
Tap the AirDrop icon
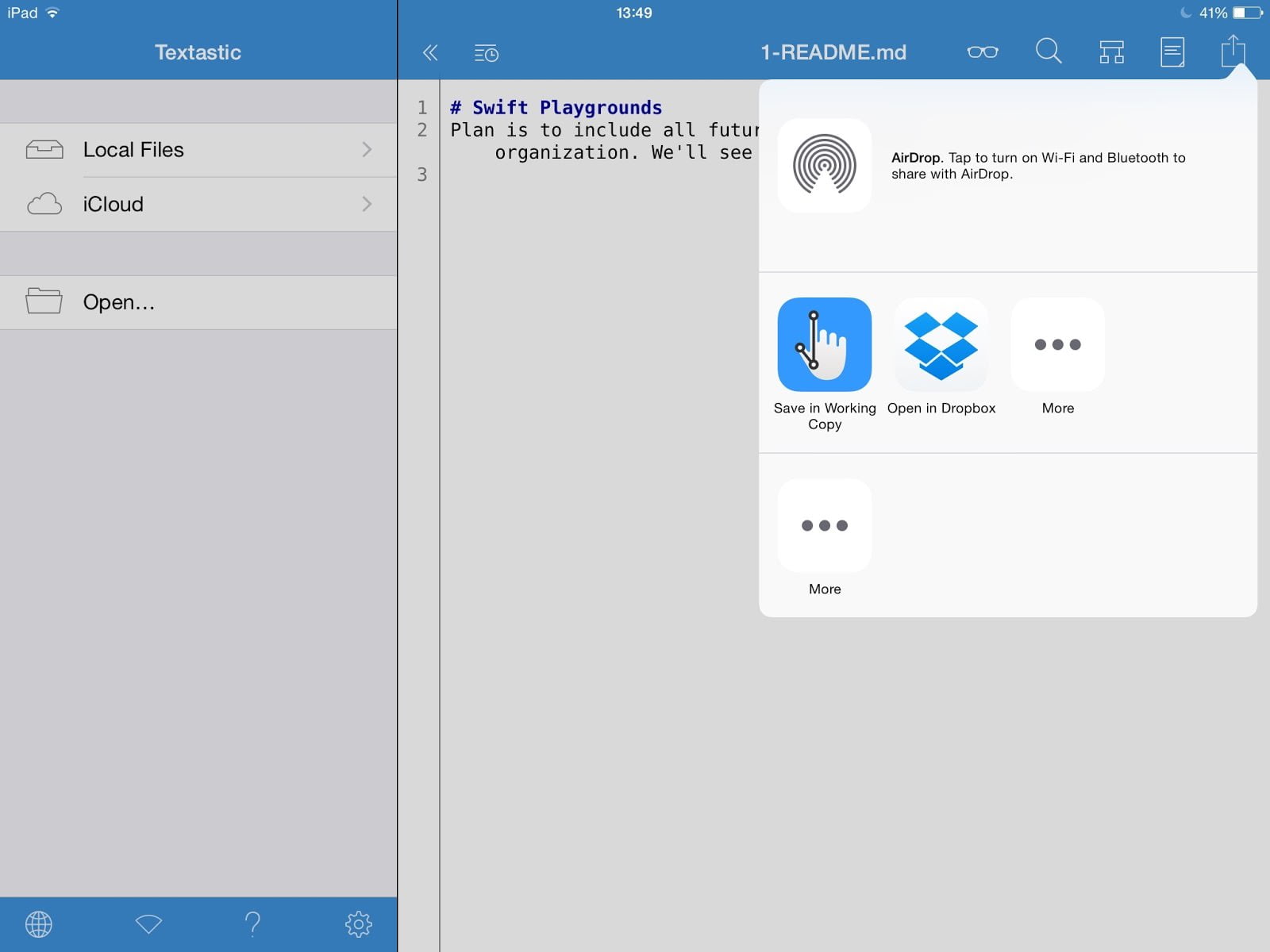824,165
